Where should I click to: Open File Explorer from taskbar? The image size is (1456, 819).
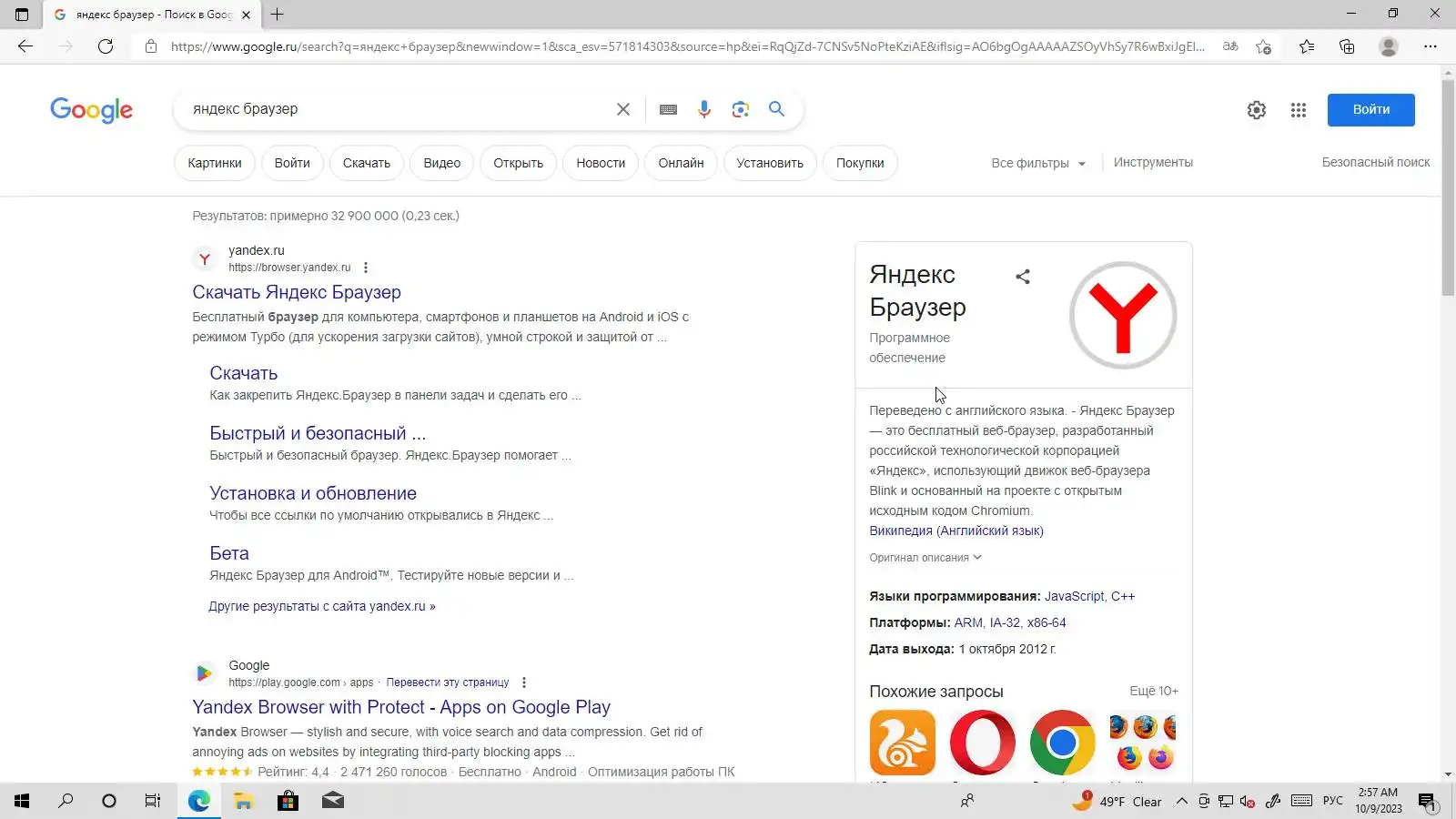[x=243, y=801]
